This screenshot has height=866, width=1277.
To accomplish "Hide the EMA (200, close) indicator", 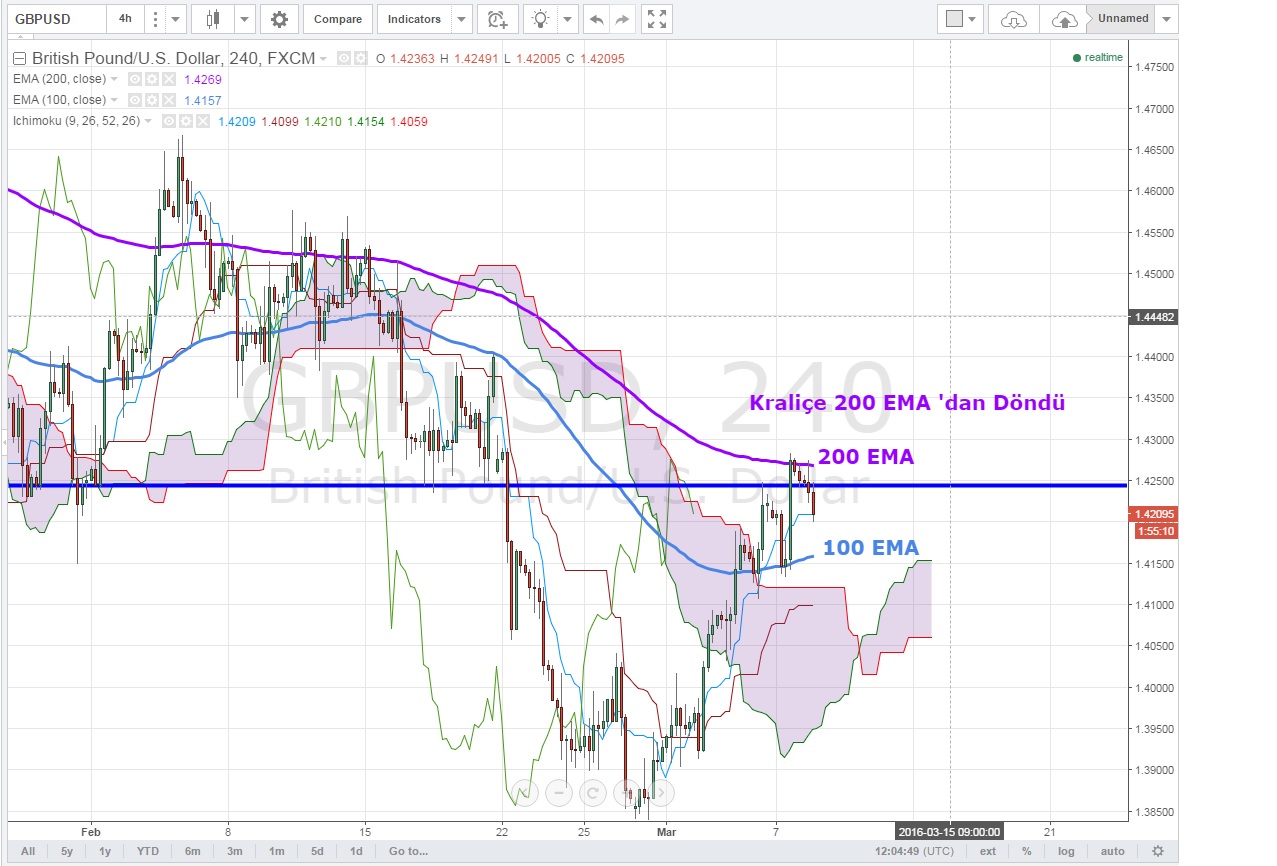I will (135, 79).
